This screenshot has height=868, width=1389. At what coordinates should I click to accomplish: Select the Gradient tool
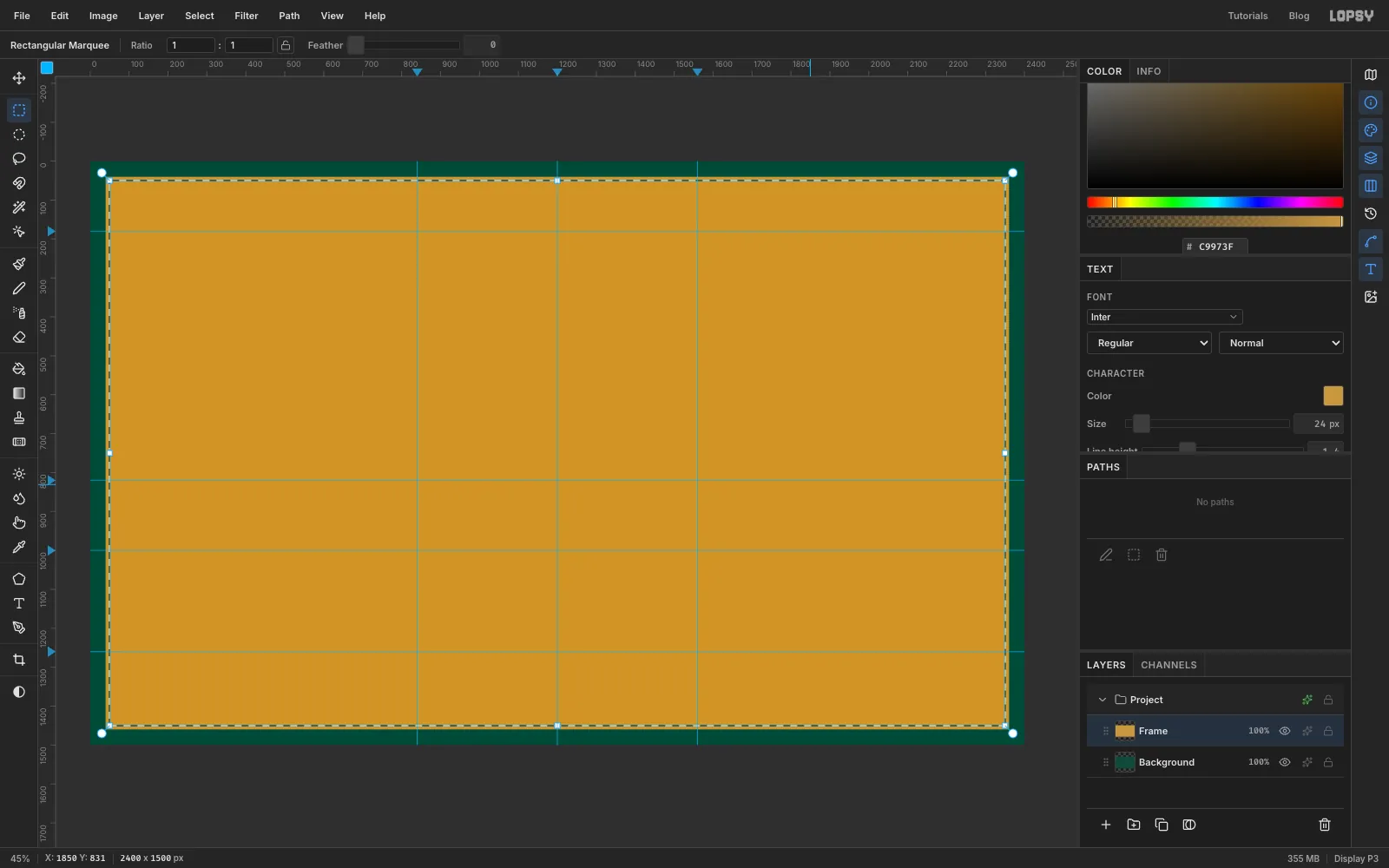(19, 393)
